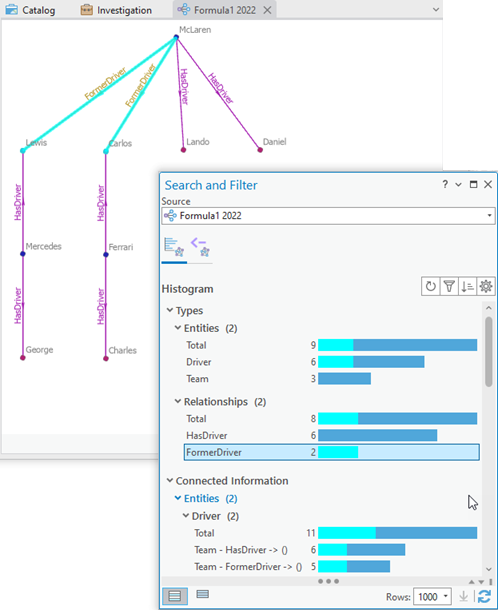This screenshot has width=498, height=610.
Task: Open the Rows count dropdown arrow
Action: (446, 596)
